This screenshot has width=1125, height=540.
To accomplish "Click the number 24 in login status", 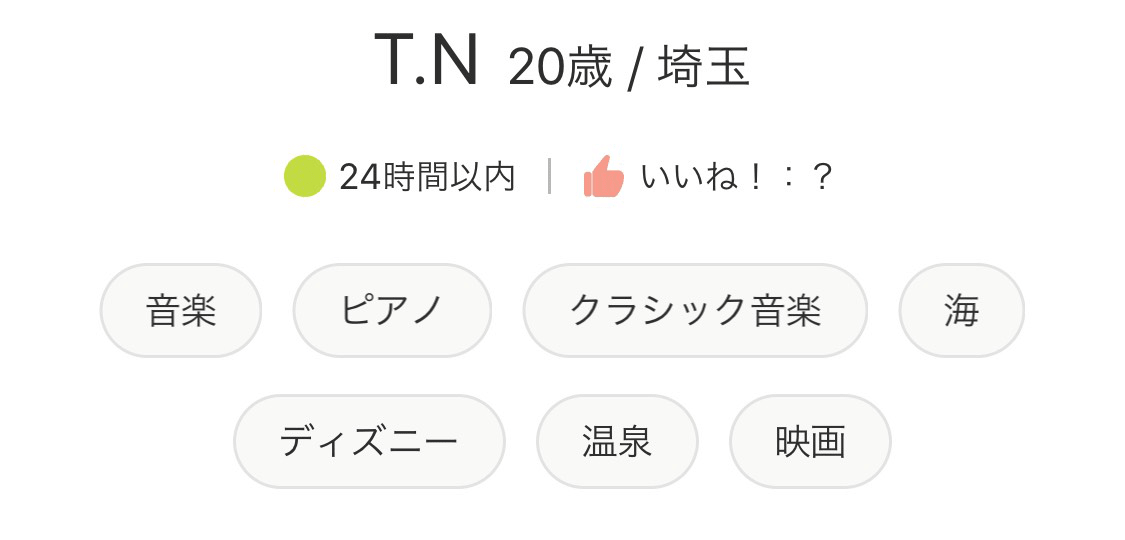I will [360, 177].
